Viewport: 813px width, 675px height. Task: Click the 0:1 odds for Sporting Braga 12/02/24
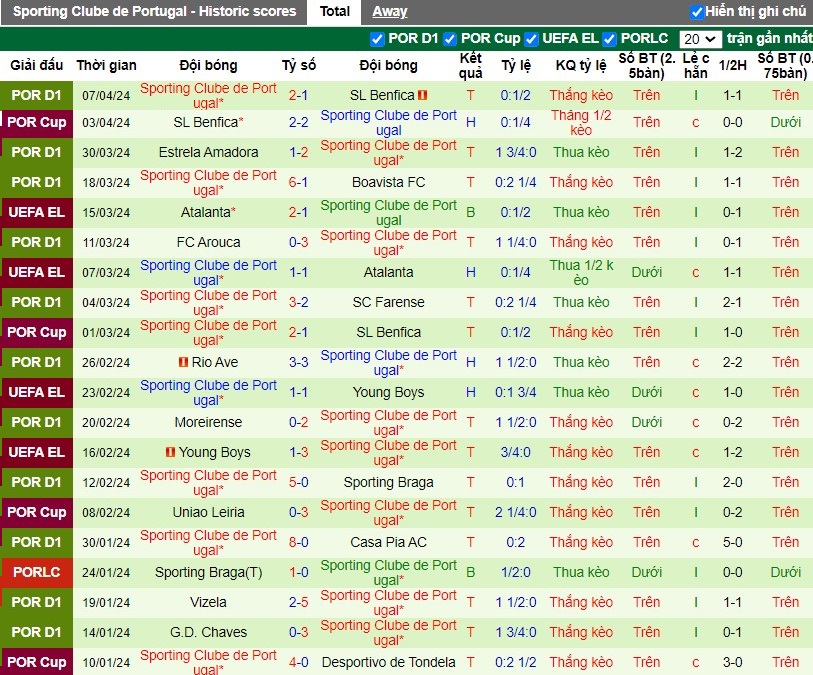(x=515, y=483)
